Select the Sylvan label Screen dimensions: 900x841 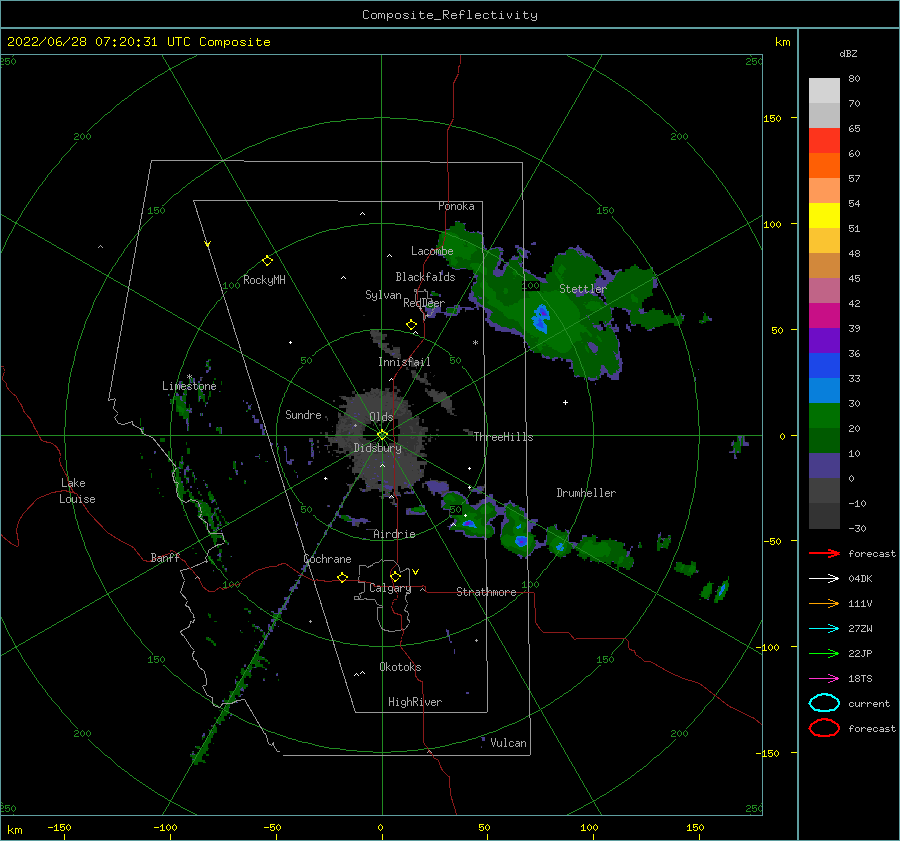[x=383, y=295]
